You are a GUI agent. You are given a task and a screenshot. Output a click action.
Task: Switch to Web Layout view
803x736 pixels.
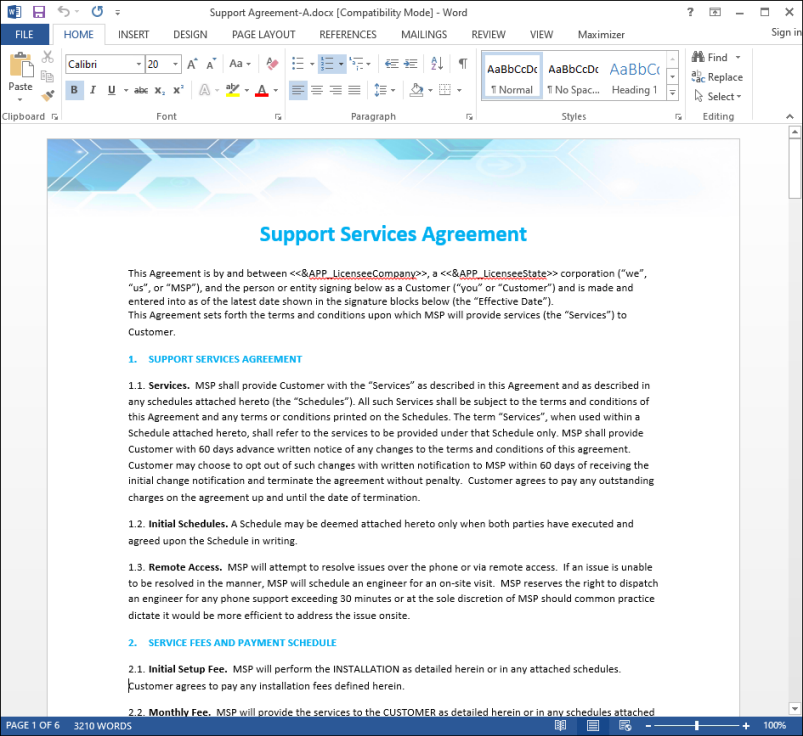(x=625, y=726)
